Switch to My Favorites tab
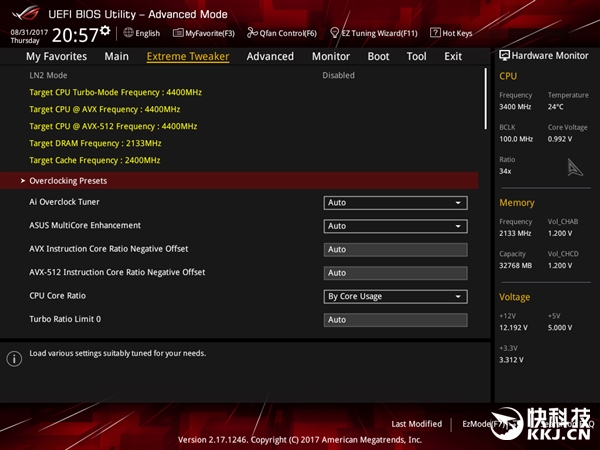 pos(57,57)
